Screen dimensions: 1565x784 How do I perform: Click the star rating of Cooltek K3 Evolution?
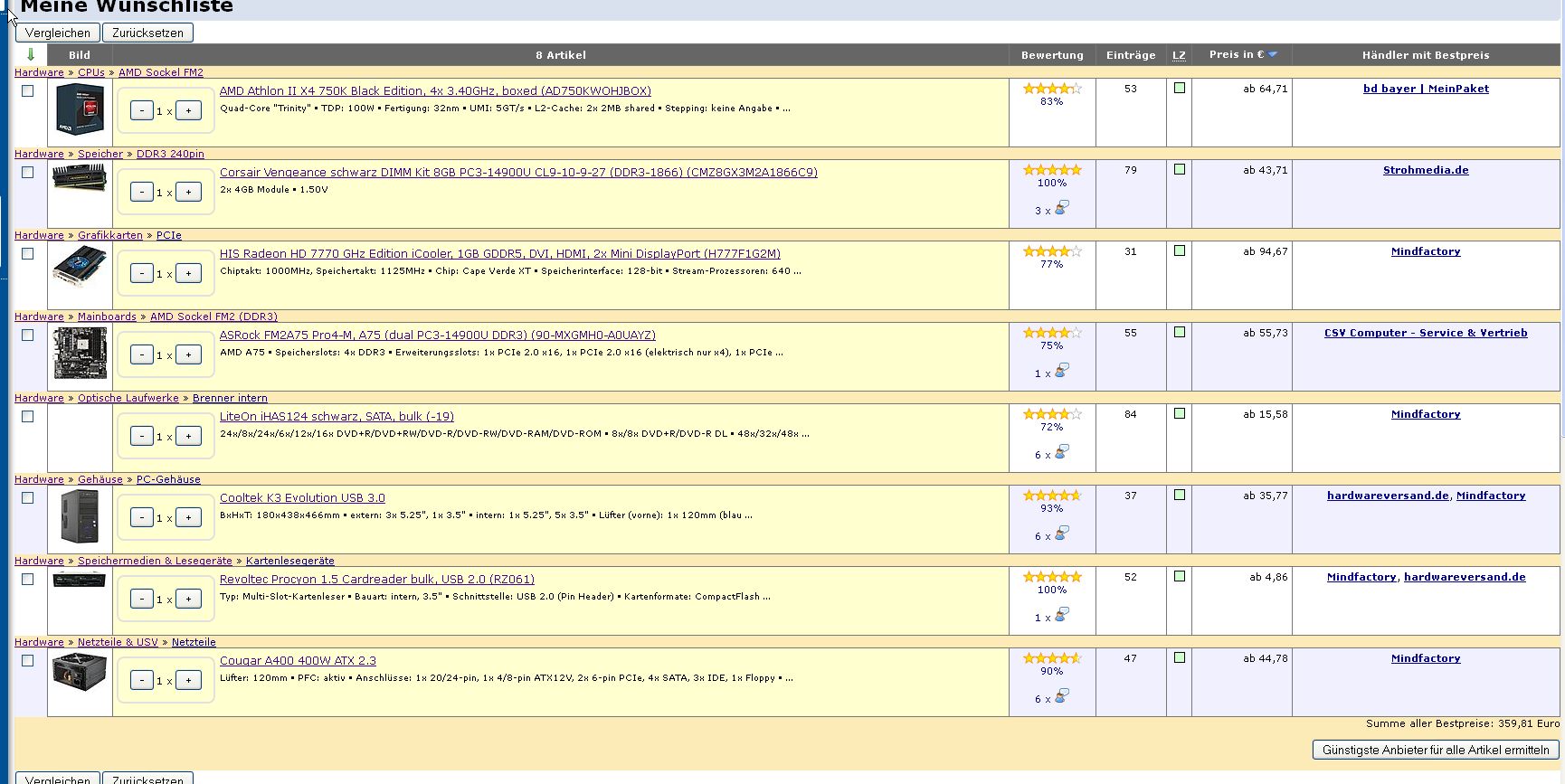[x=1052, y=496]
